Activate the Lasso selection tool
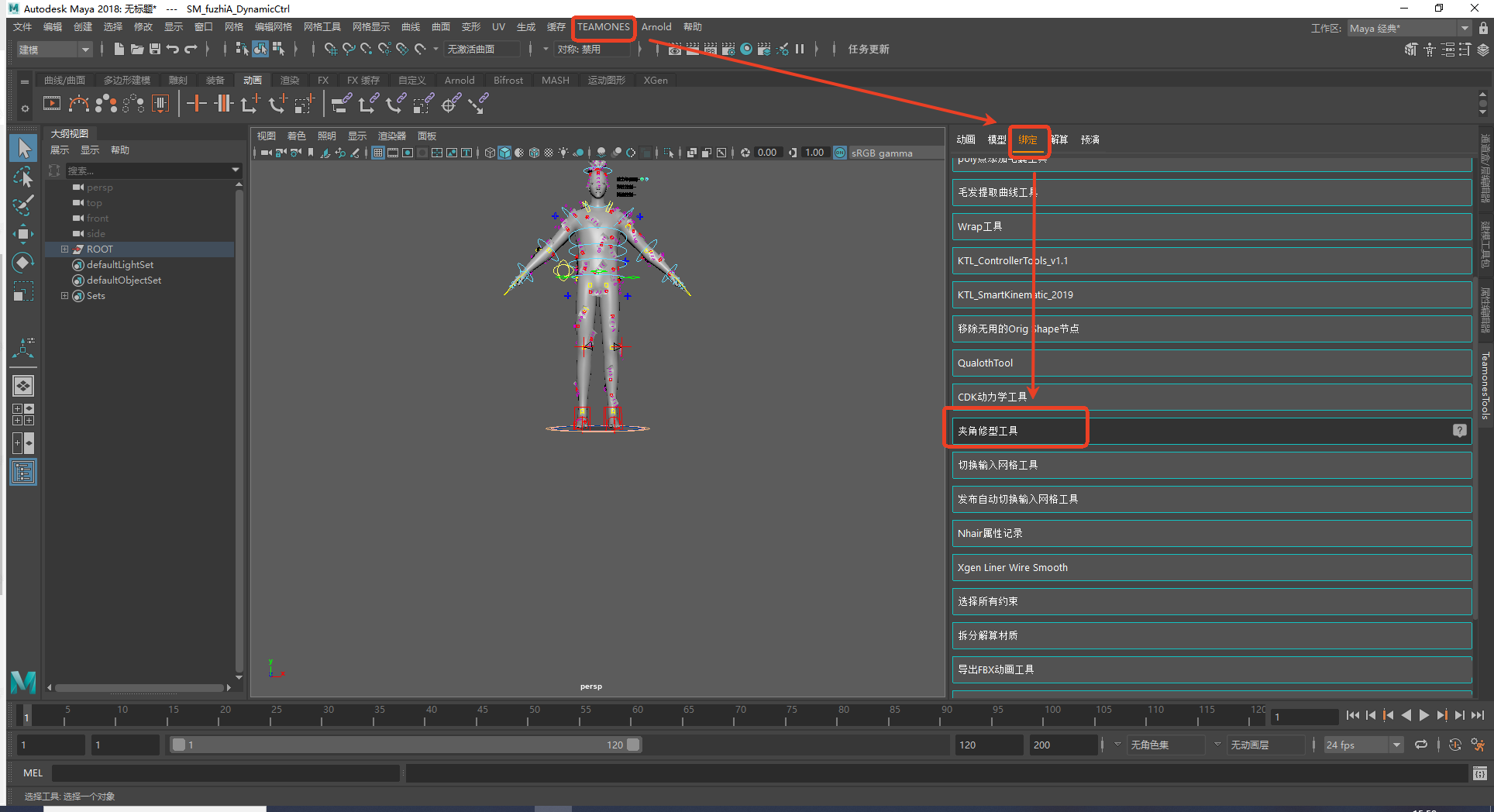Image resolution: width=1494 pixels, height=812 pixels. pyautogui.click(x=23, y=177)
